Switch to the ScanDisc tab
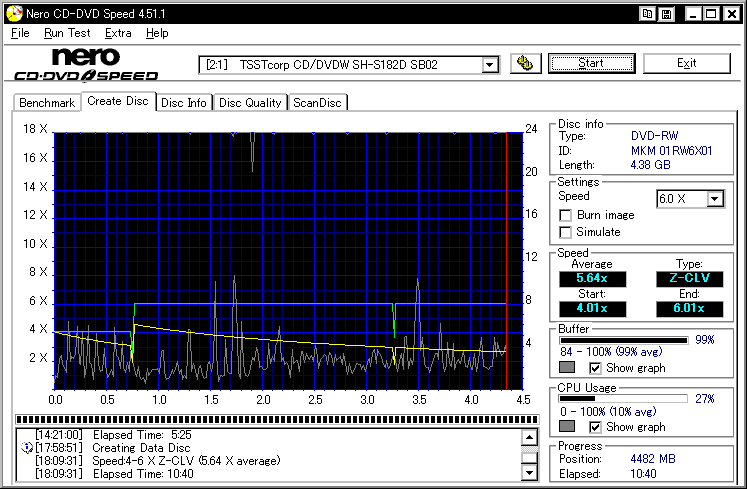This screenshot has width=747, height=489. pyautogui.click(x=317, y=103)
